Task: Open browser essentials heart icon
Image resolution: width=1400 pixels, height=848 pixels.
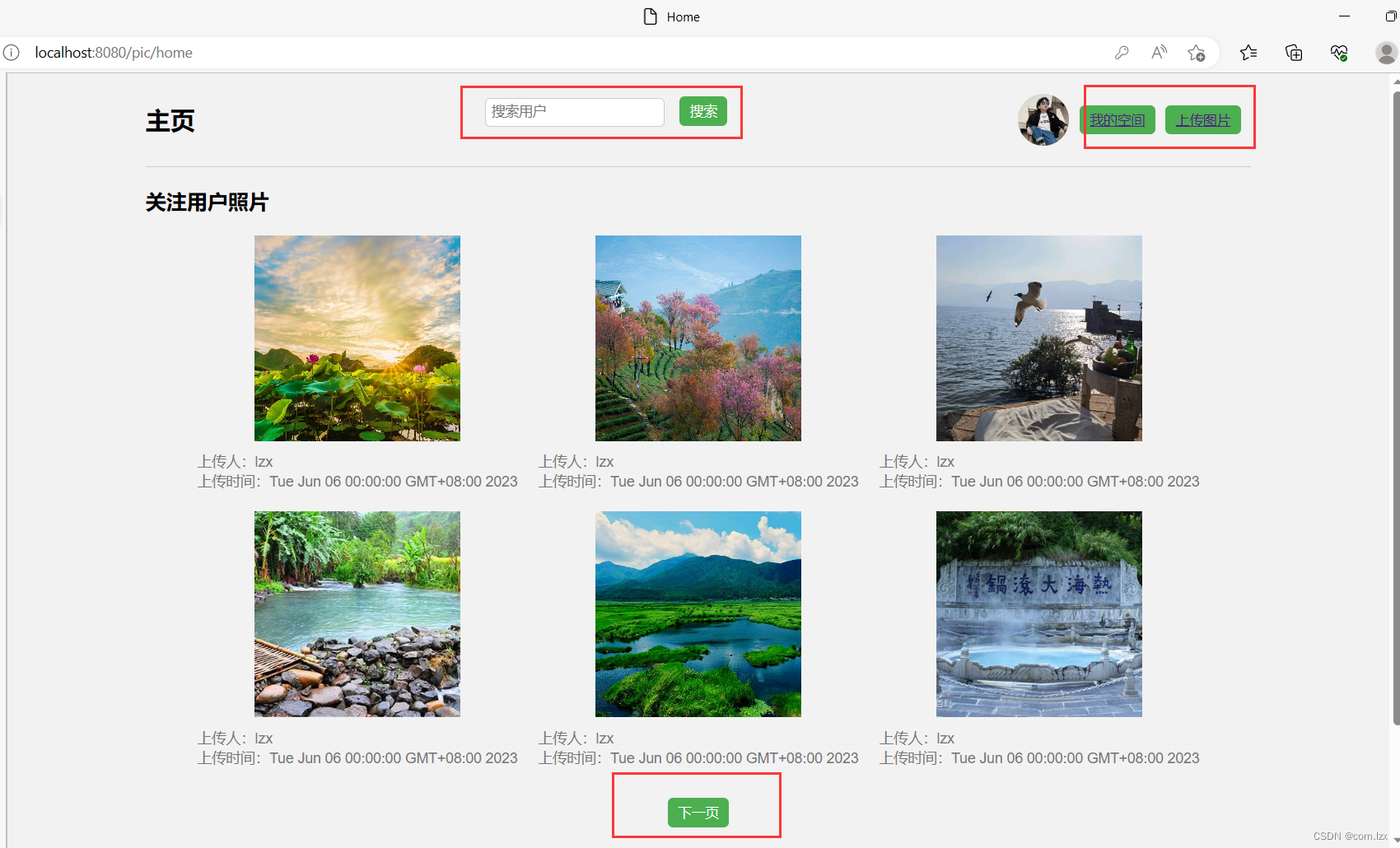Action: click(x=1339, y=53)
